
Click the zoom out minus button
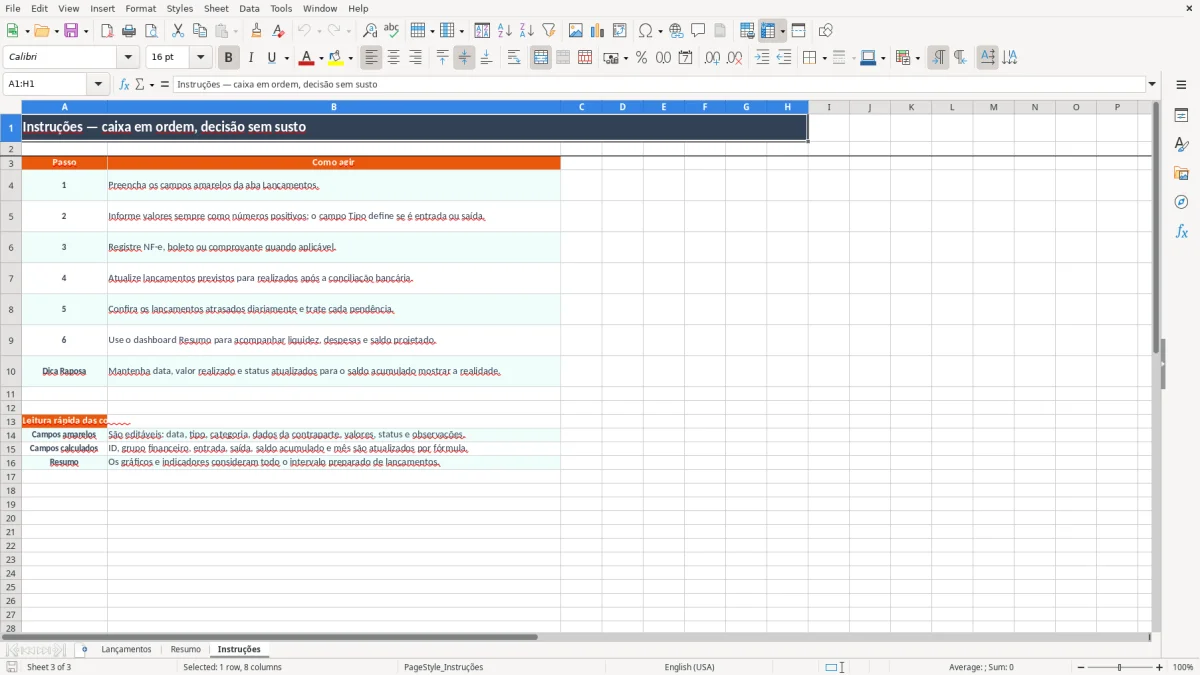1081,667
